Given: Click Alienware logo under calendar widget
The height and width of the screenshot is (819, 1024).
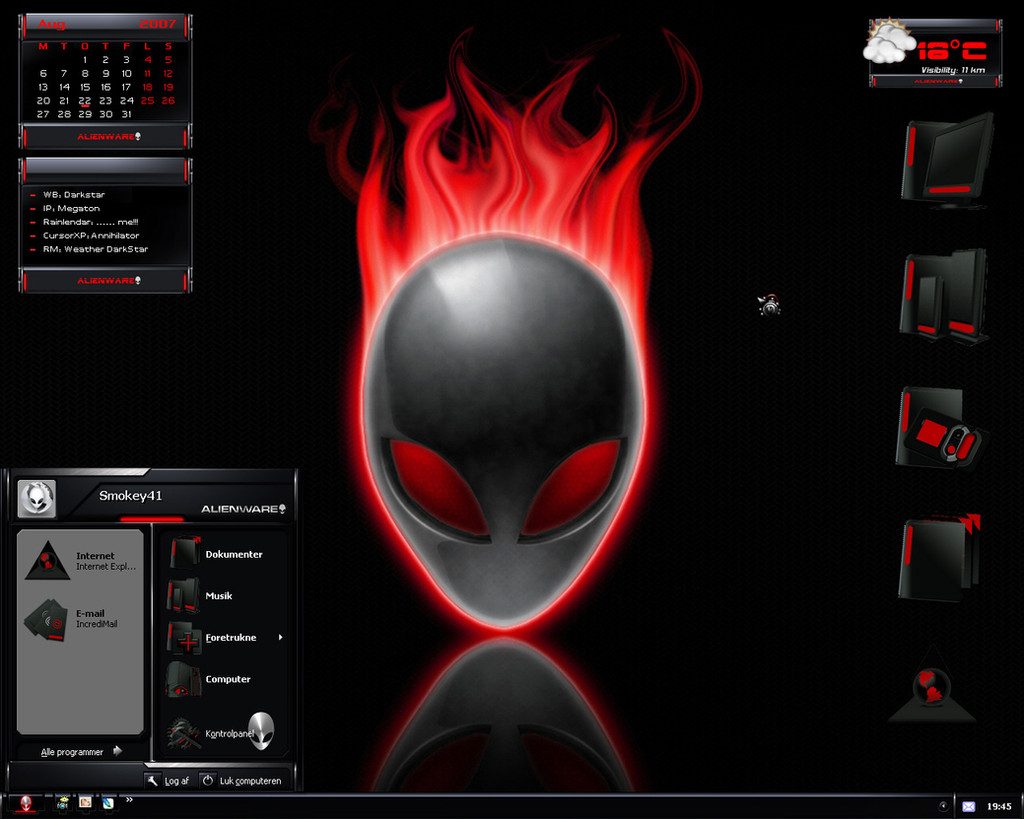Looking at the screenshot, I should tap(109, 136).
